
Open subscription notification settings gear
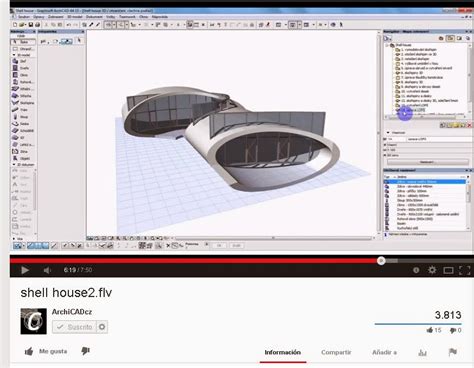102,327
